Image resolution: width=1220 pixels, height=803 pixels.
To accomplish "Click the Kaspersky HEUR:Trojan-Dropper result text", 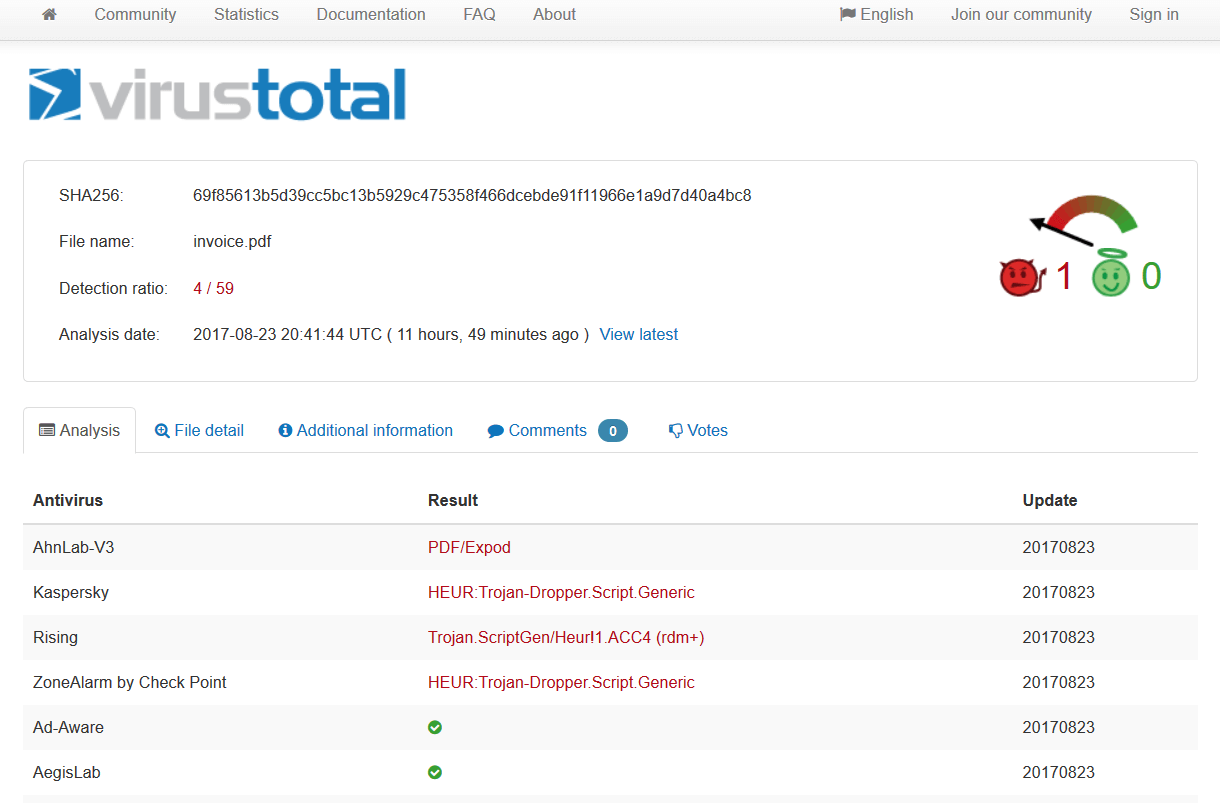I will pyautogui.click(x=561, y=593).
